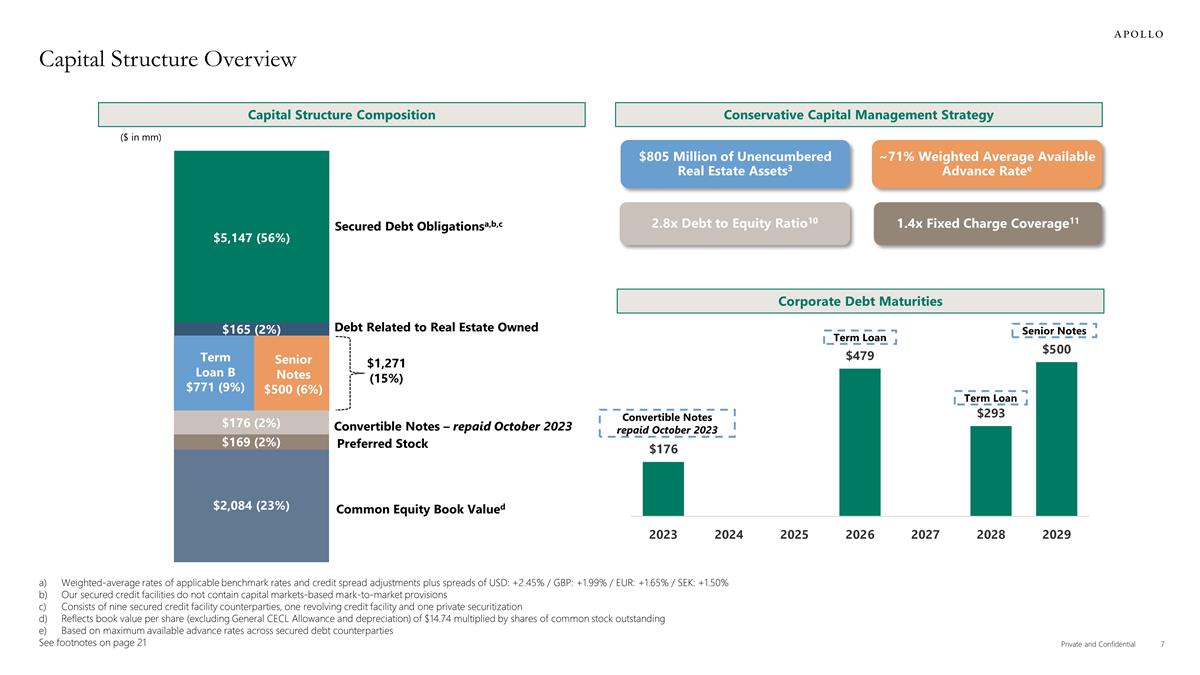Click the $805 Million Unencumbered Real Estate Assets box
This screenshot has width=1200, height=675.
(735, 165)
